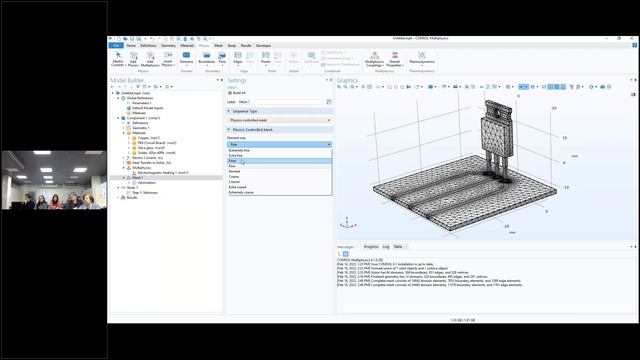Switch to the Log tab
640x360 pixels.
(x=386, y=247)
